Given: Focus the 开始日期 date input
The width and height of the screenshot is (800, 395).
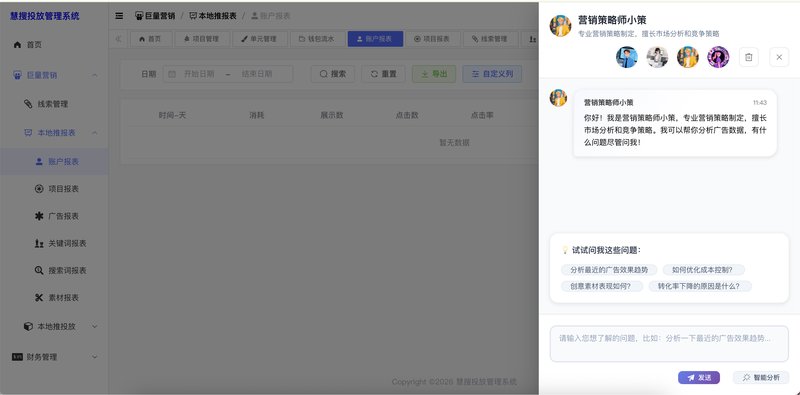Looking at the screenshot, I should pyautogui.click(x=199, y=74).
